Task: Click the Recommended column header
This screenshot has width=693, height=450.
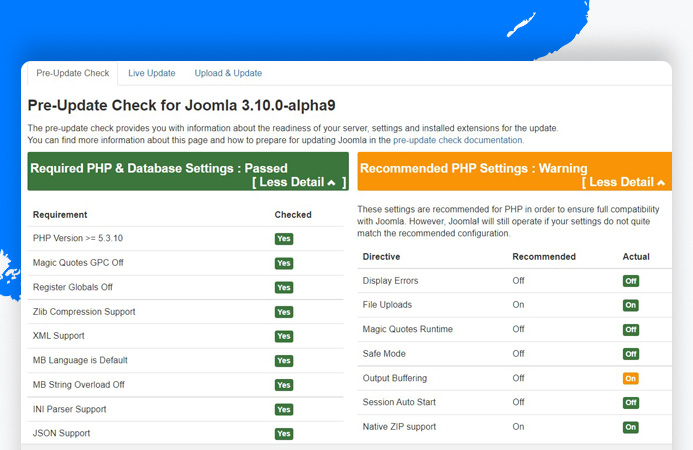Action: pyautogui.click(x=544, y=257)
